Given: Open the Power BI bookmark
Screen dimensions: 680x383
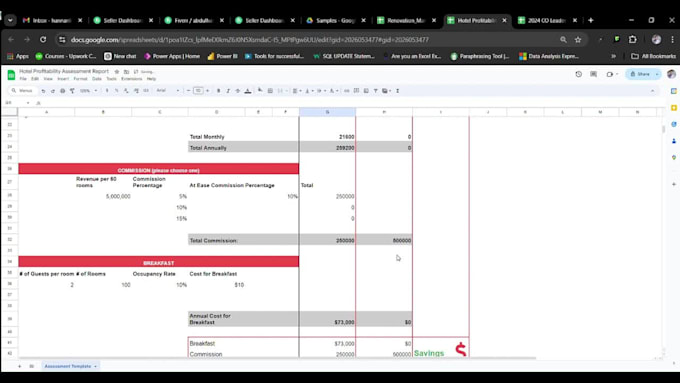Looking at the screenshot, I should click(222, 56).
